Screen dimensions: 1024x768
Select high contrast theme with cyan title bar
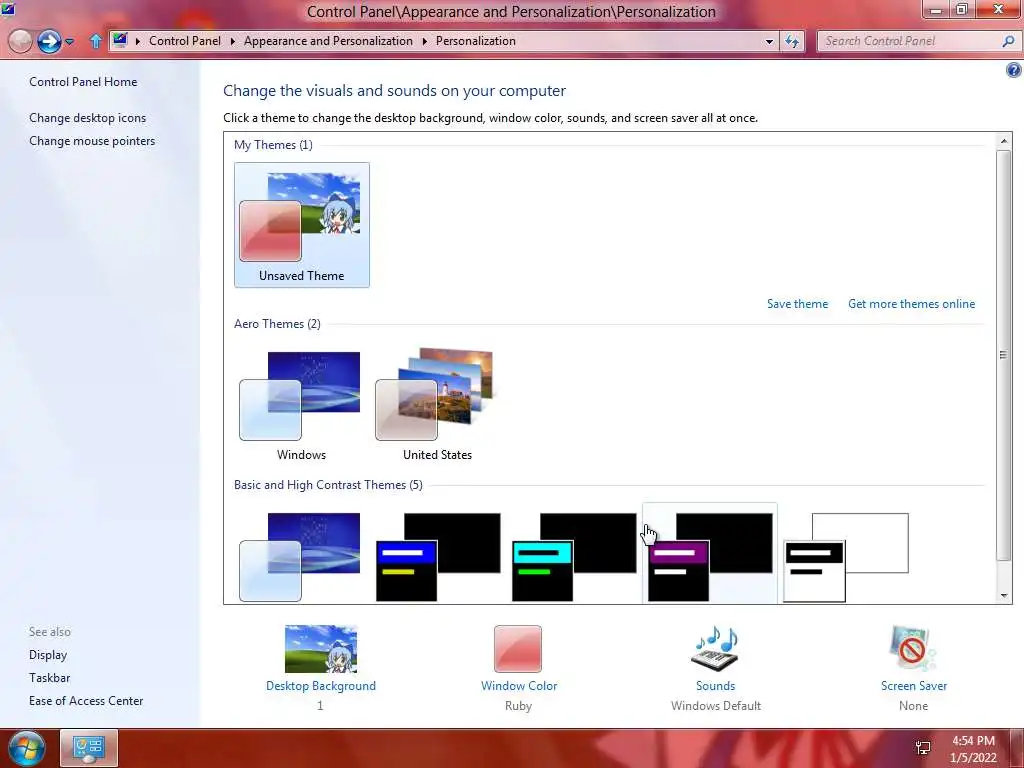574,556
